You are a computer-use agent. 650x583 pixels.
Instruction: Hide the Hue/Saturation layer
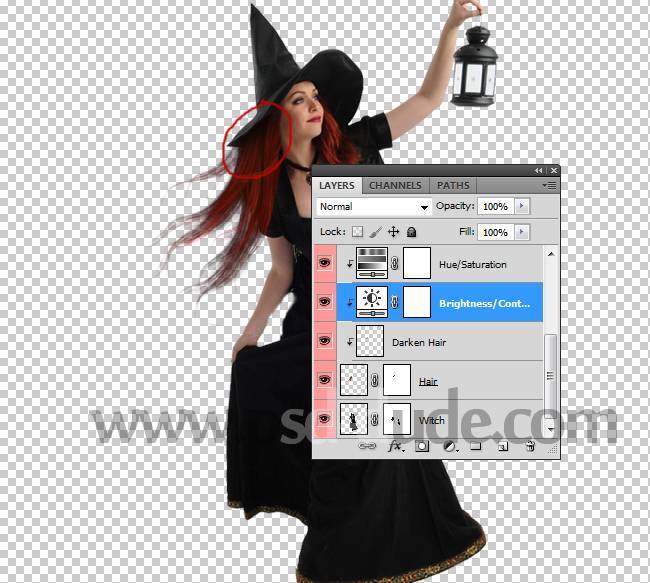pyautogui.click(x=325, y=264)
